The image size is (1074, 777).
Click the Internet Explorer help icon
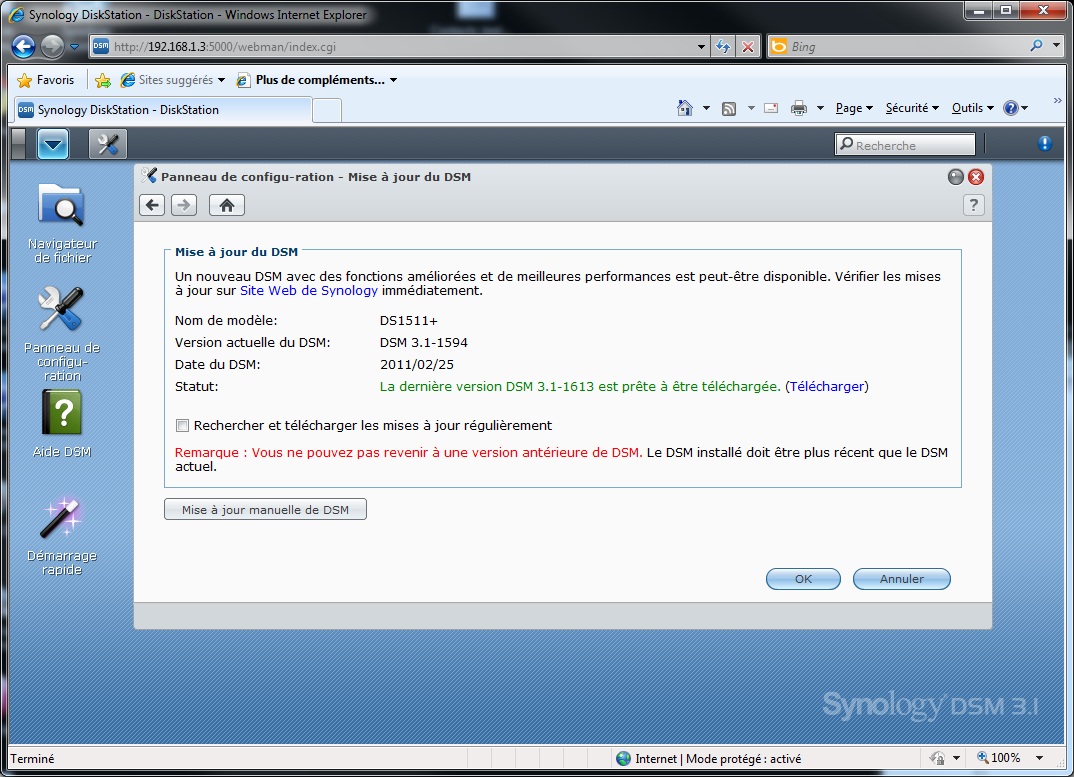pos(1010,108)
